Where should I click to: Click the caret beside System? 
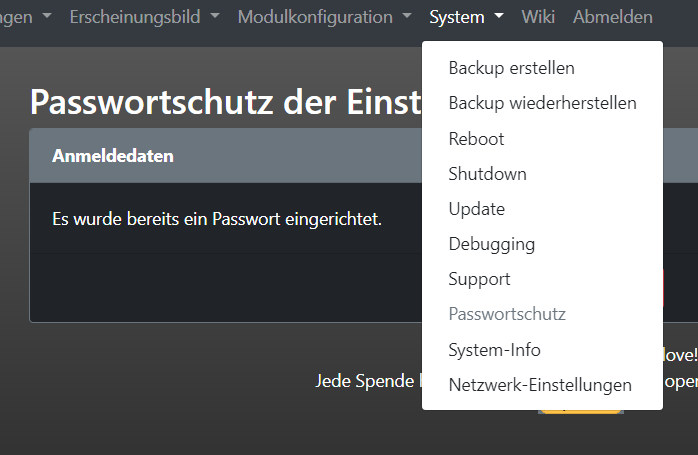pyautogui.click(x=498, y=17)
